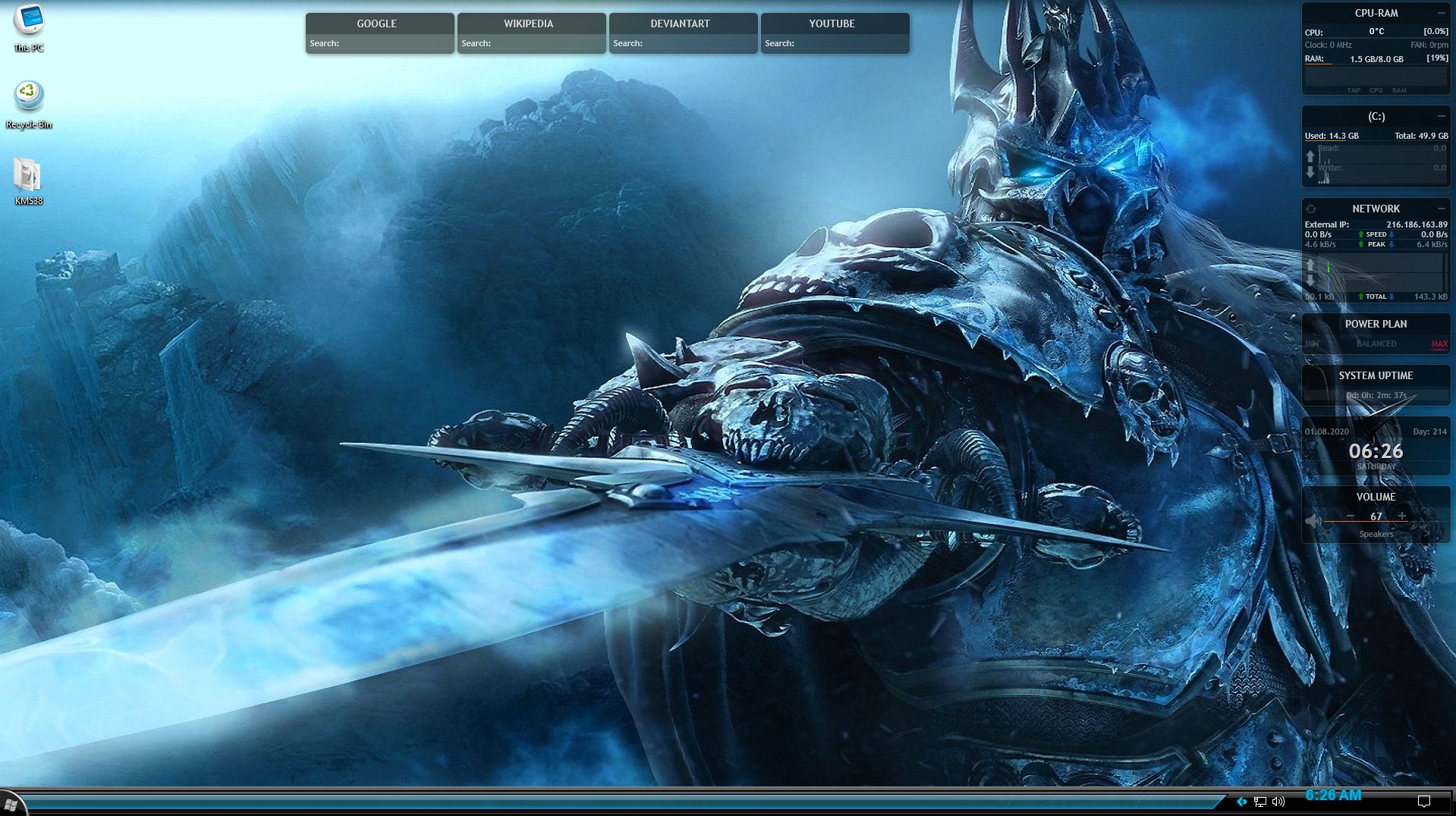Open the GOOGLE header link
Image resolution: width=1456 pixels, height=816 pixels.
click(377, 24)
